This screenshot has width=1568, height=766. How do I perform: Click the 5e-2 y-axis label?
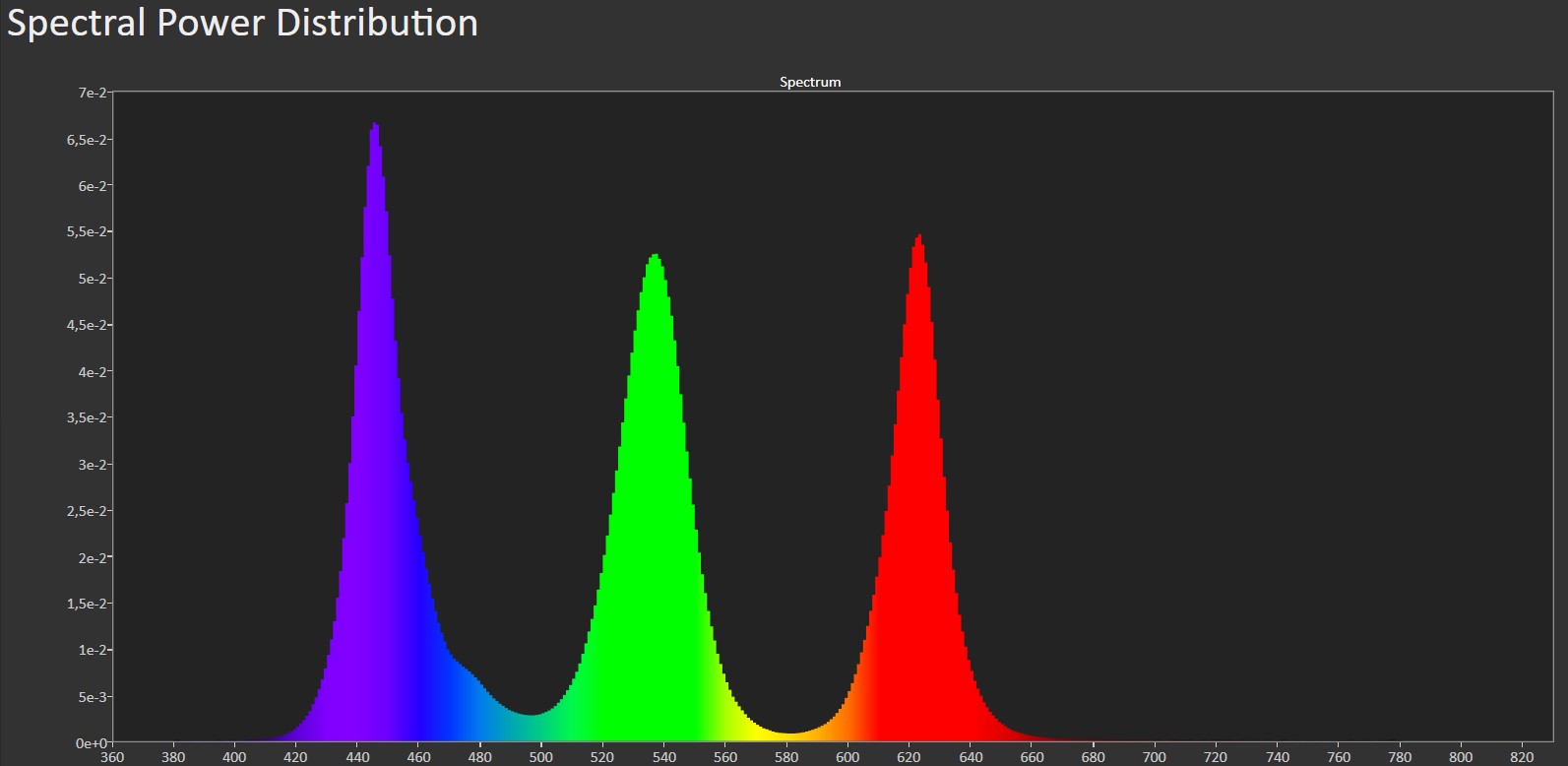92,279
